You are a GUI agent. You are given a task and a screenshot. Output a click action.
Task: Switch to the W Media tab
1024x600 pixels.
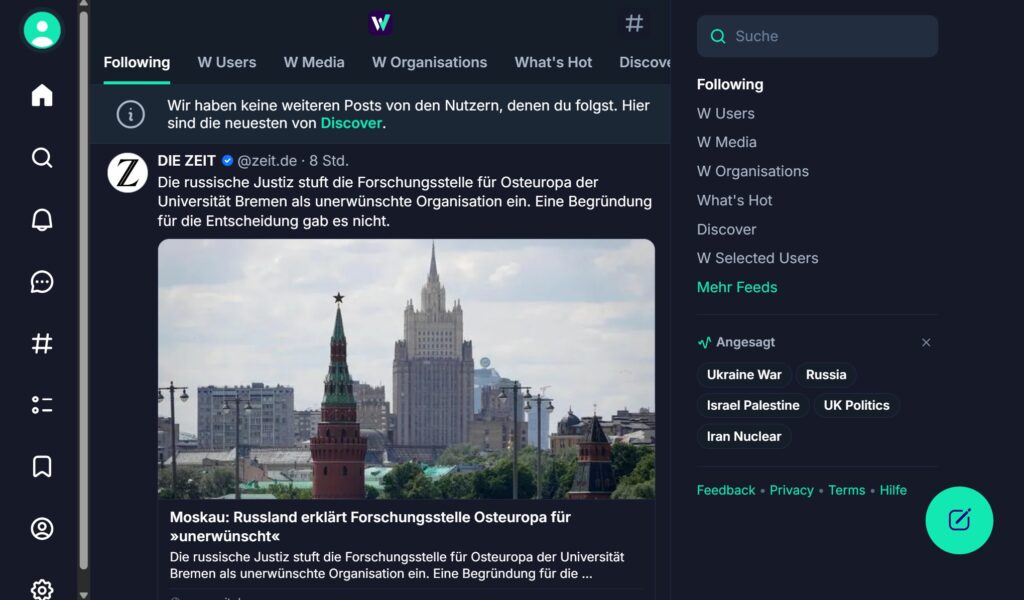314,63
